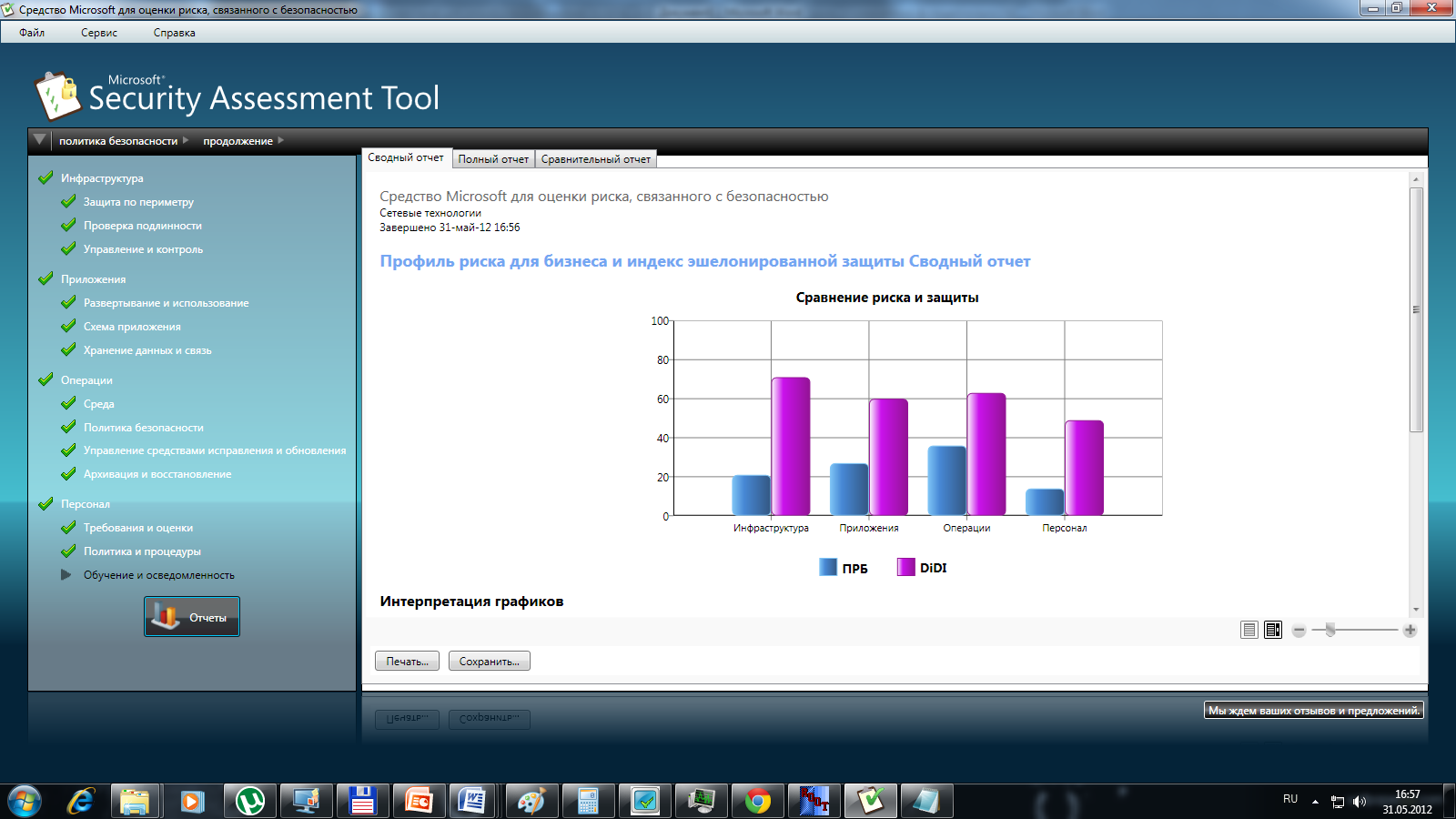The height and width of the screenshot is (819, 1456).
Task: Click the Печать... button
Action: click(x=407, y=662)
